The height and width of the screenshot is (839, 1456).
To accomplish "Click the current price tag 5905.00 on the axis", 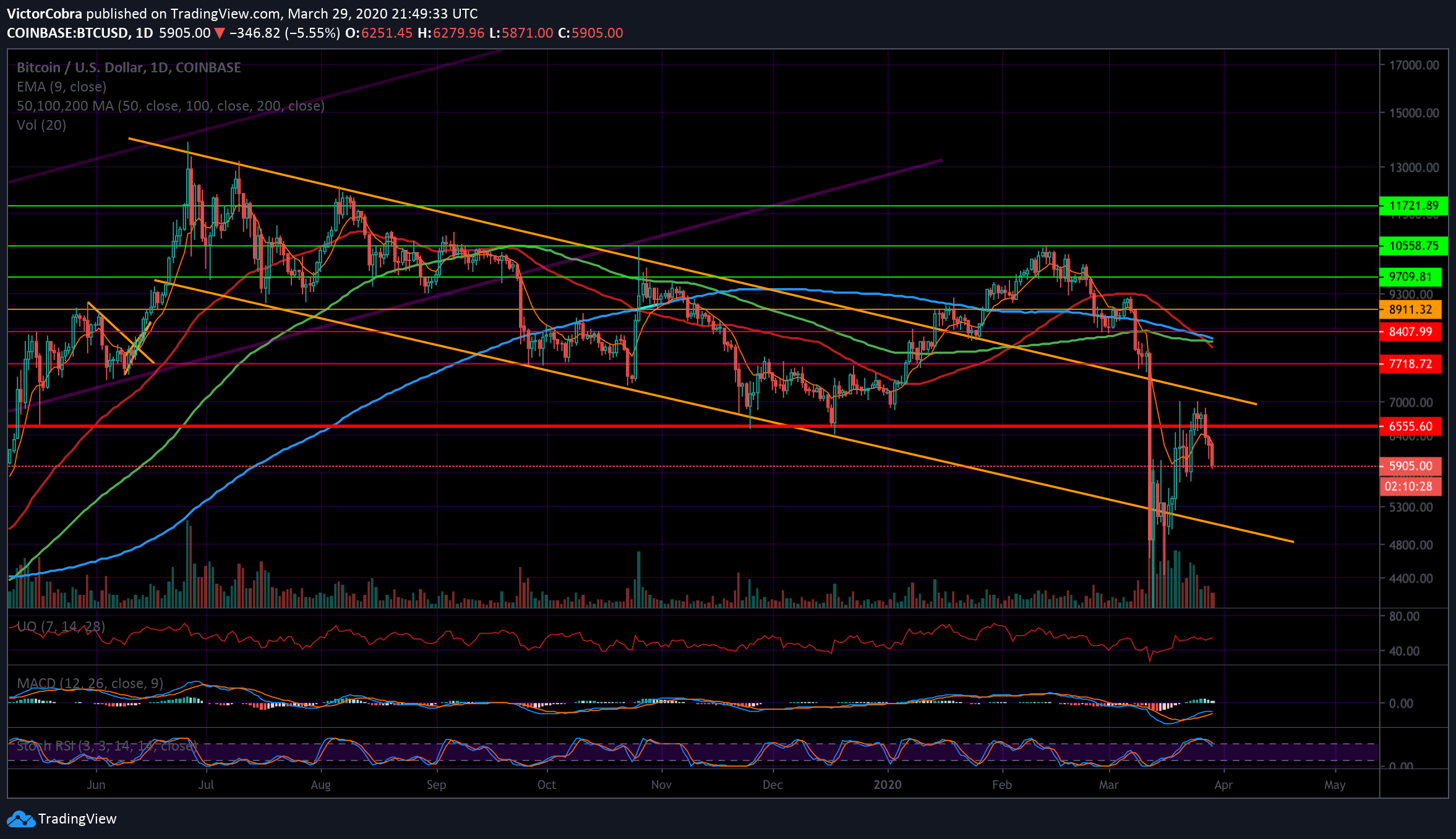I will (x=1410, y=466).
